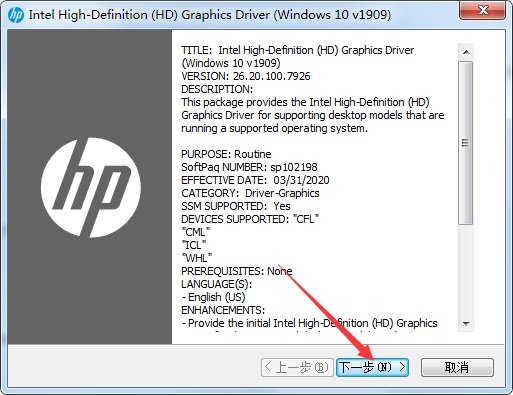Click the - English (US) language line
The height and width of the screenshot is (395, 513).
pyautogui.click(x=214, y=297)
